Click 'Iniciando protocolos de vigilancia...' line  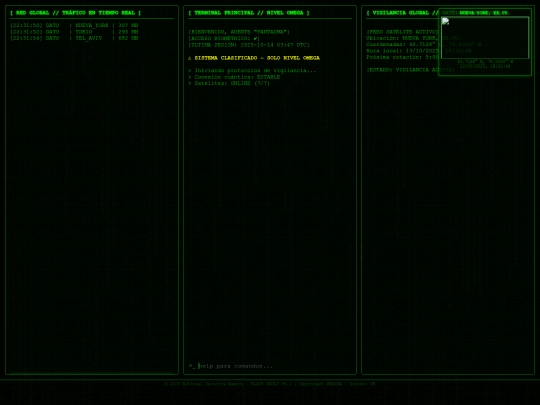(x=252, y=71)
